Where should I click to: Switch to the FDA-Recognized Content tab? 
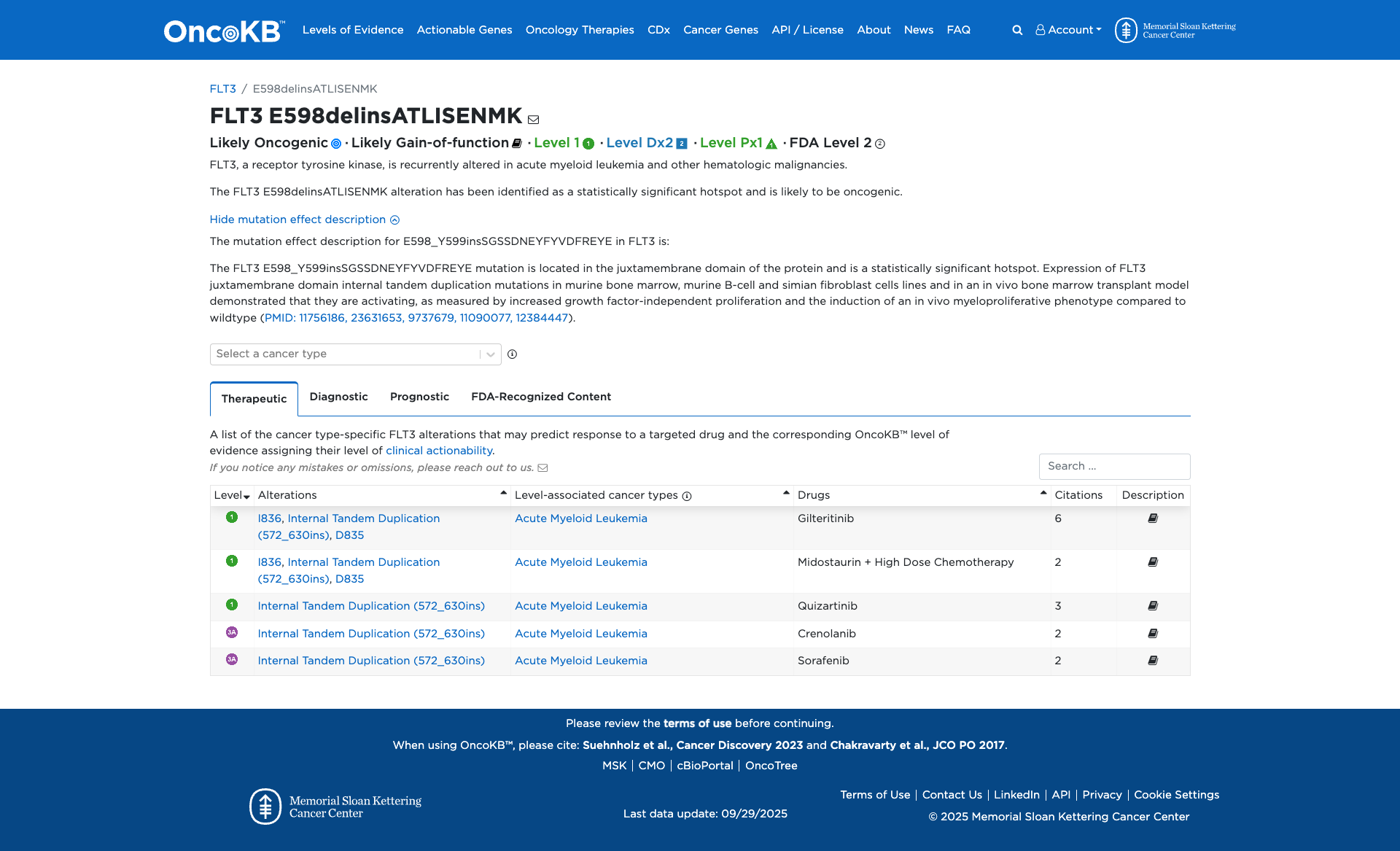coord(540,397)
